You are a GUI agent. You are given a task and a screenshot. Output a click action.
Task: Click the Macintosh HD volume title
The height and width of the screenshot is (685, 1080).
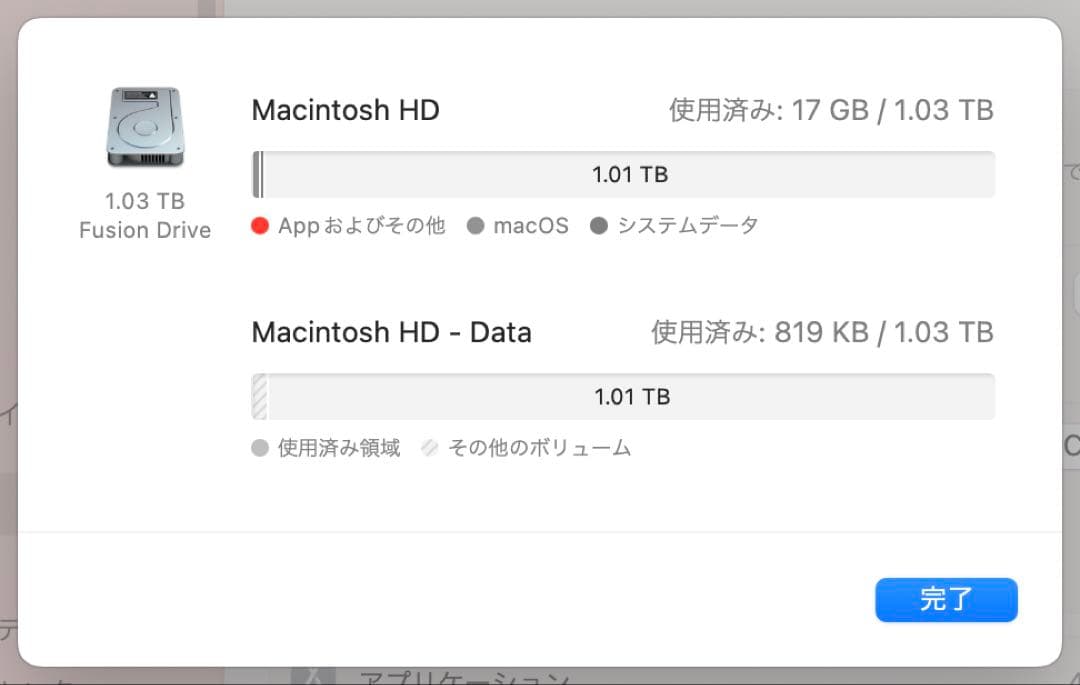tap(345, 110)
